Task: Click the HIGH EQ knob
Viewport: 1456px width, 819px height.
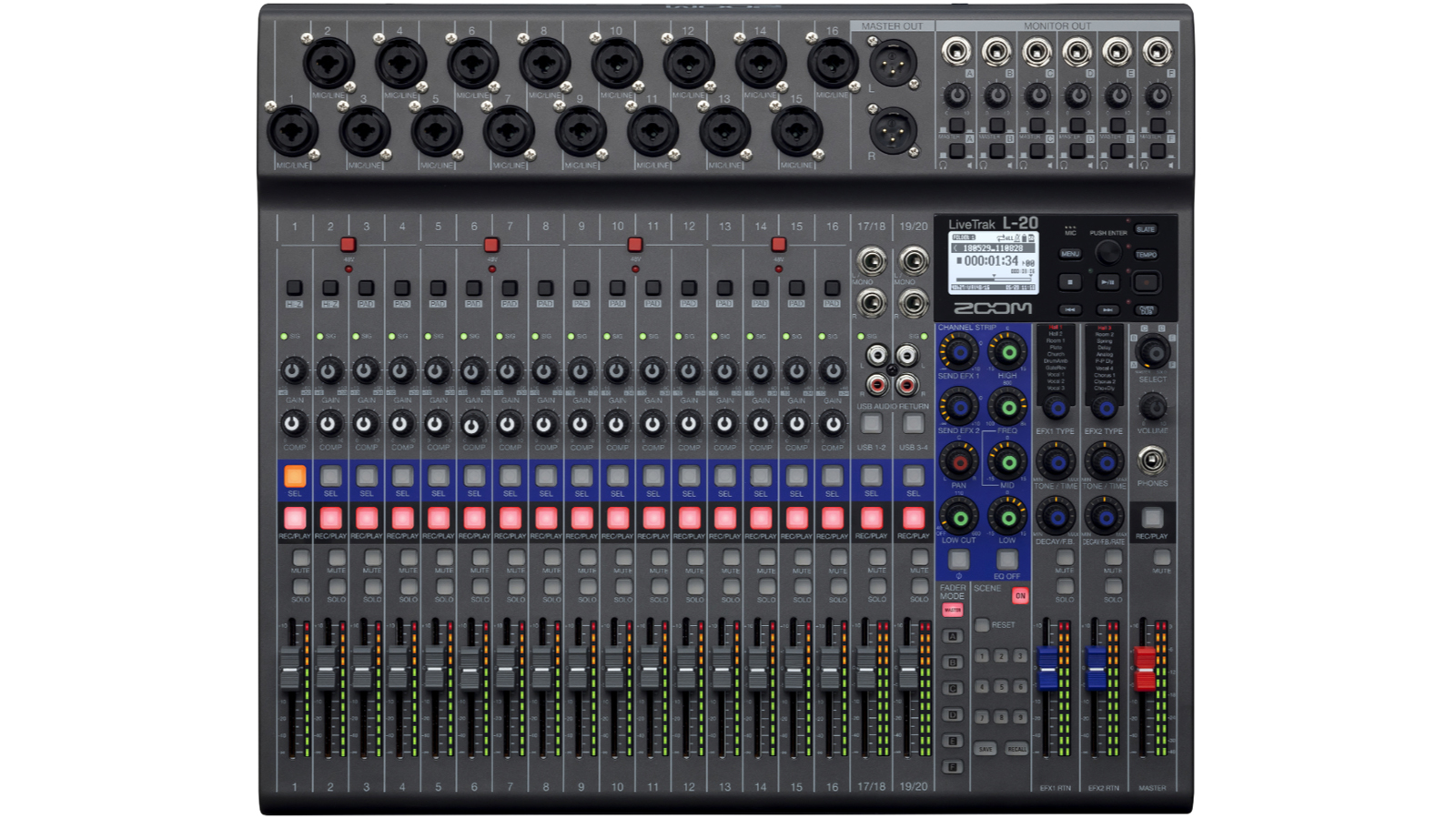Action: 1007,351
